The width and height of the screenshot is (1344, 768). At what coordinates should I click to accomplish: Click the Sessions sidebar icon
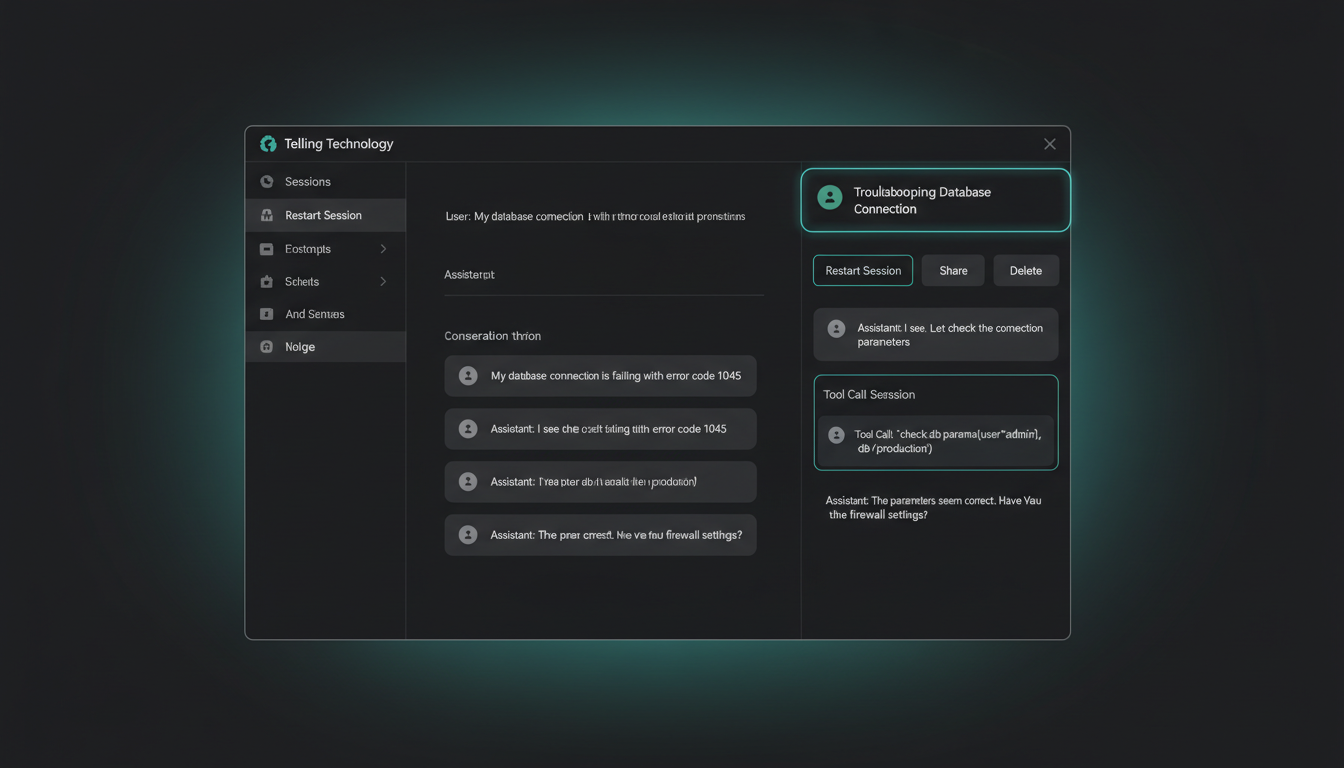(x=266, y=182)
